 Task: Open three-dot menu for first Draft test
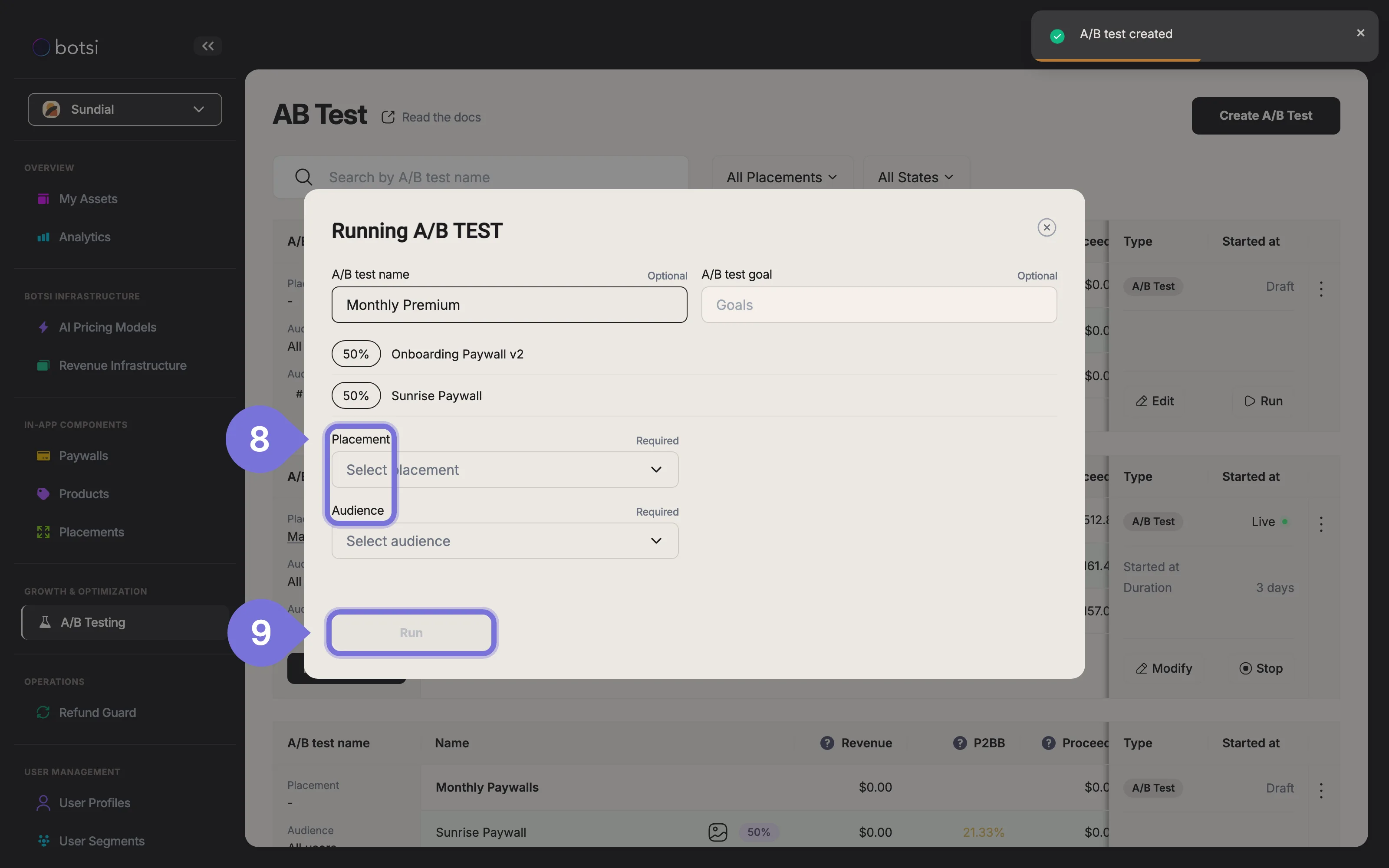[1321, 289]
